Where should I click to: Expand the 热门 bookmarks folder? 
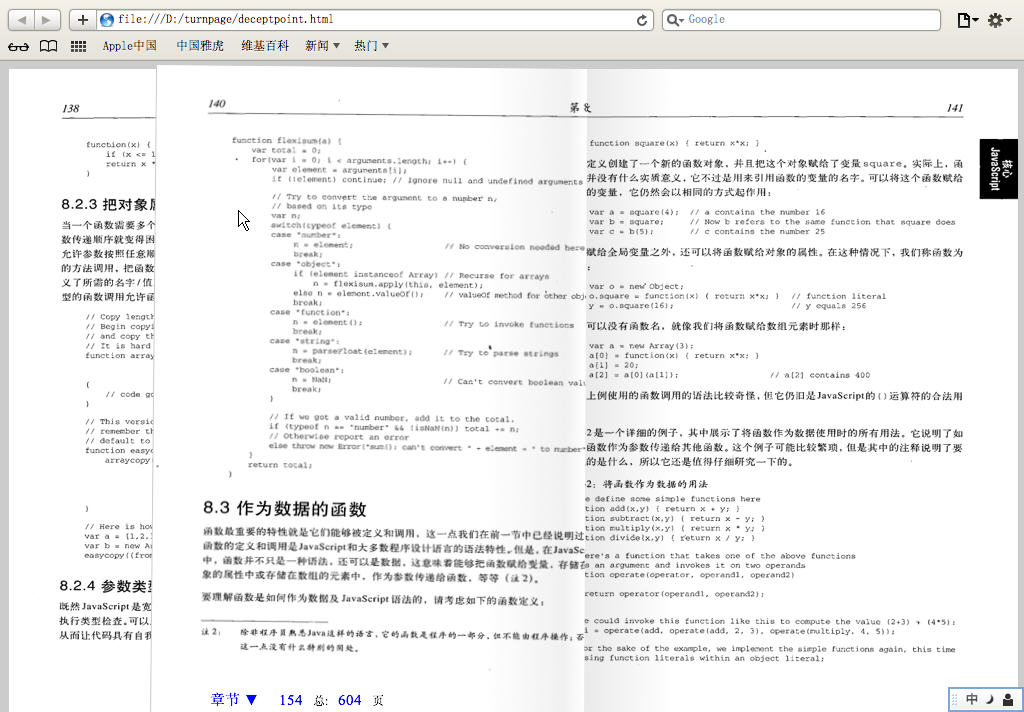371,46
